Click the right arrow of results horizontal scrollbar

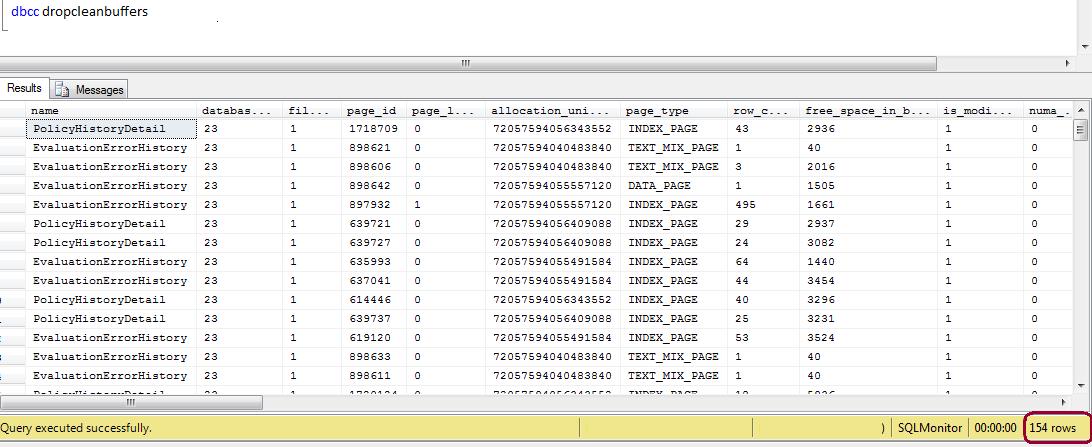[x=1065, y=403]
